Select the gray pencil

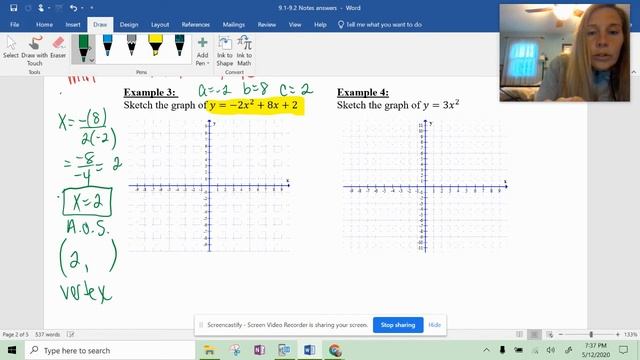click(x=131, y=46)
